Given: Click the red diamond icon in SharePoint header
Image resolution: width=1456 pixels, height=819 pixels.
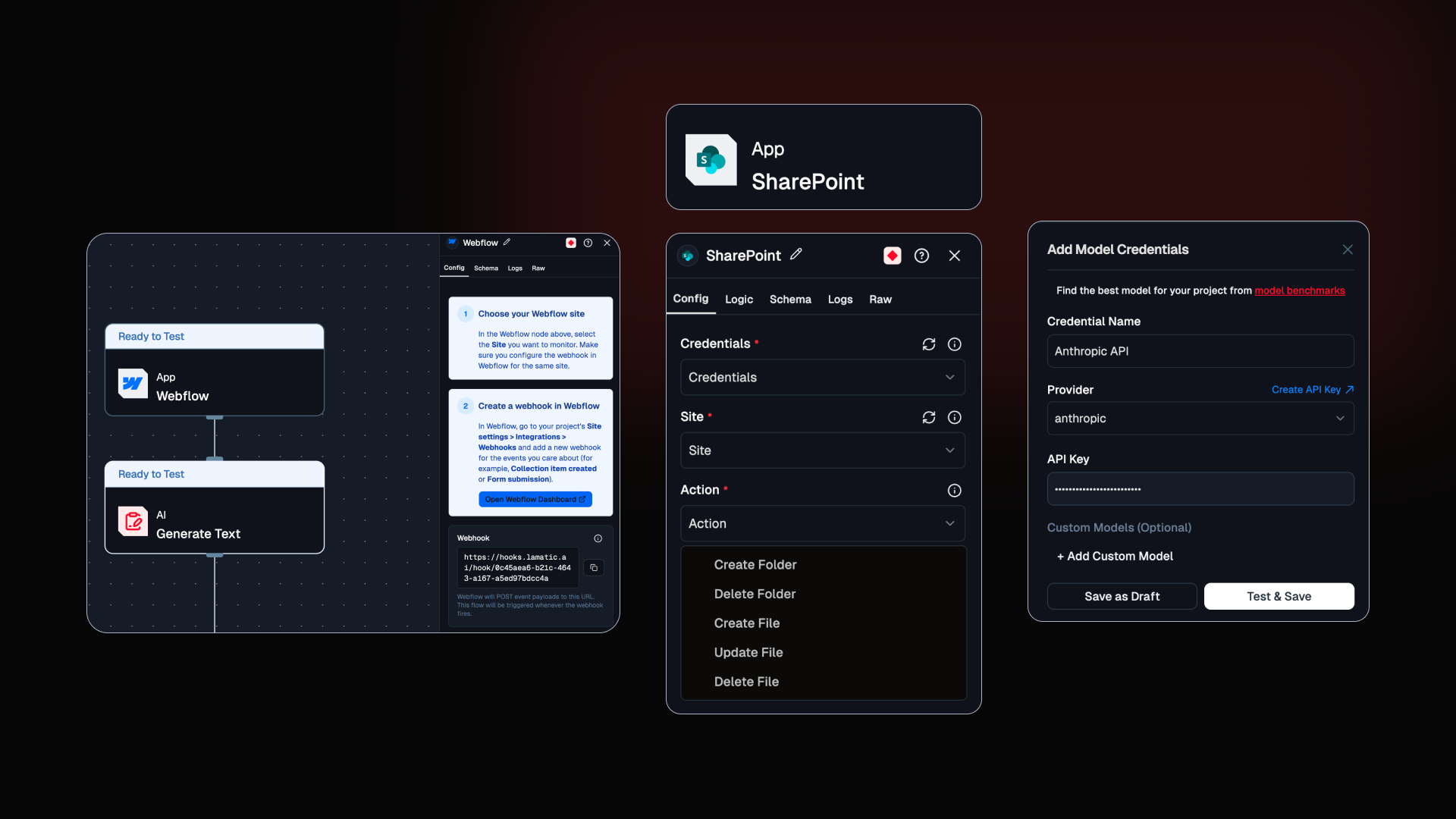Looking at the screenshot, I should click(x=892, y=256).
